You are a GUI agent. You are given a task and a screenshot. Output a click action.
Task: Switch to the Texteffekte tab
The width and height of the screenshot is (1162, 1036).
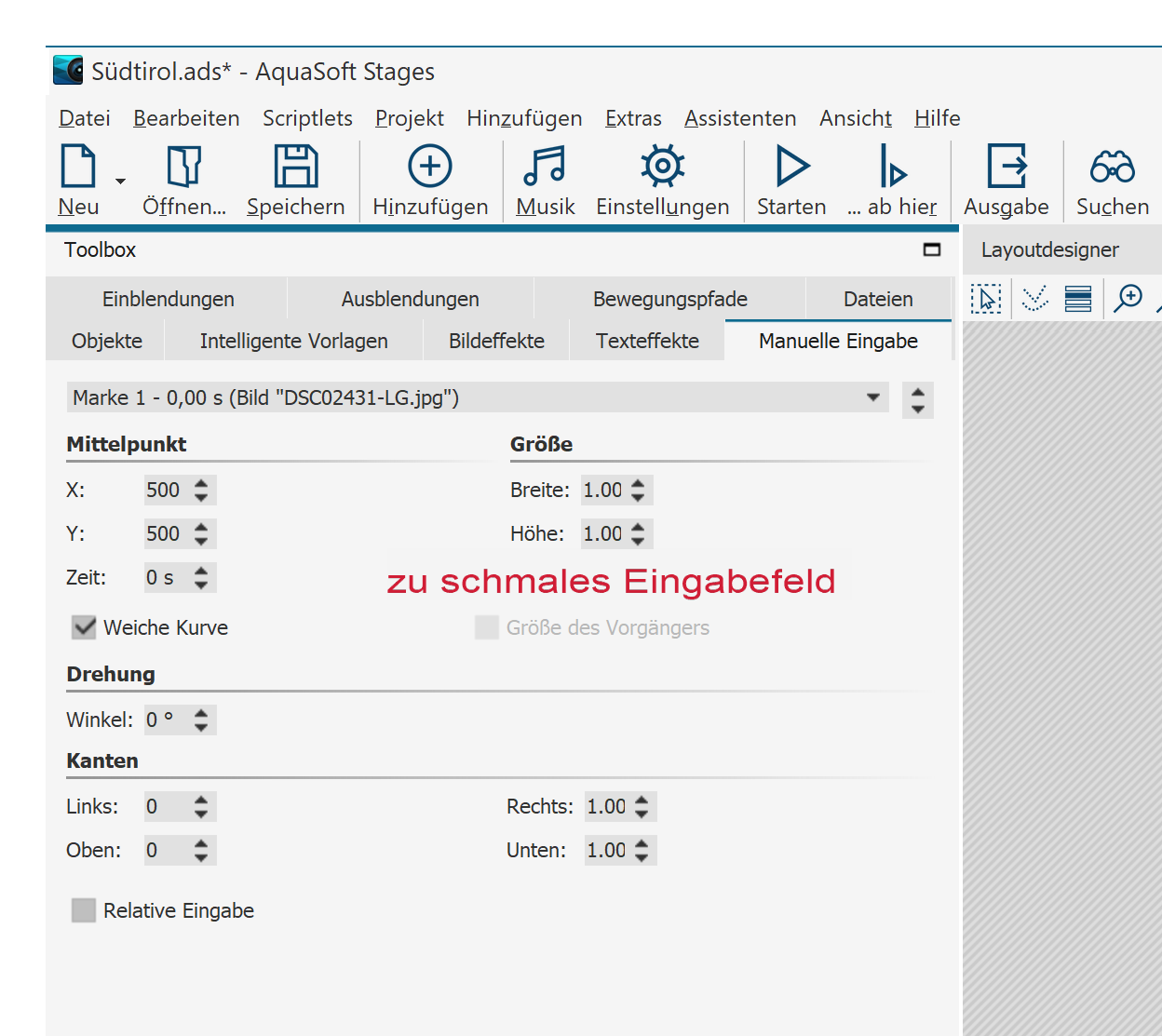pos(647,341)
